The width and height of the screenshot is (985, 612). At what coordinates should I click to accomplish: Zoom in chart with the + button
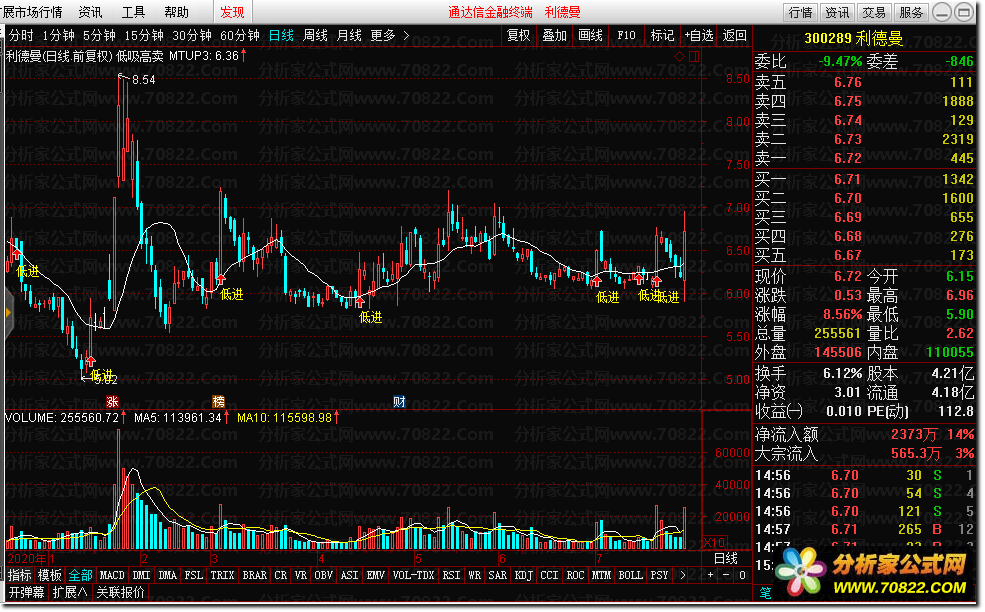click(710, 575)
